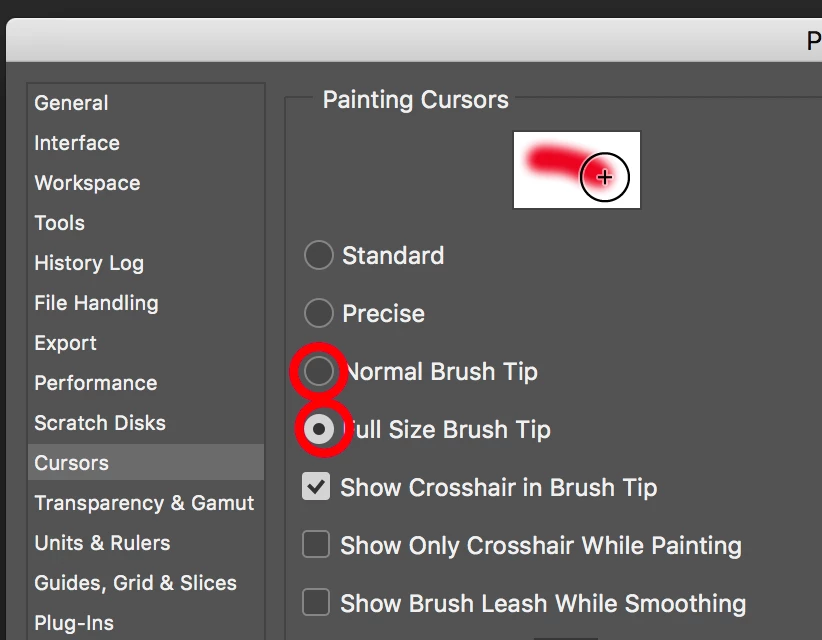The width and height of the screenshot is (822, 640).
Task: Choose the Precise cursor radio button
Action: coord(319,313)
